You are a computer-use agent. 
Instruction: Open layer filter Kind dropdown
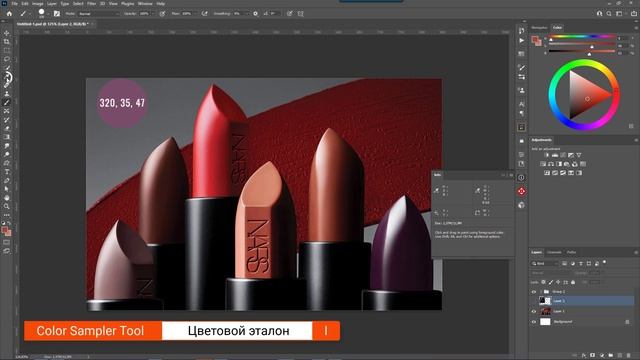pos(544,264)
